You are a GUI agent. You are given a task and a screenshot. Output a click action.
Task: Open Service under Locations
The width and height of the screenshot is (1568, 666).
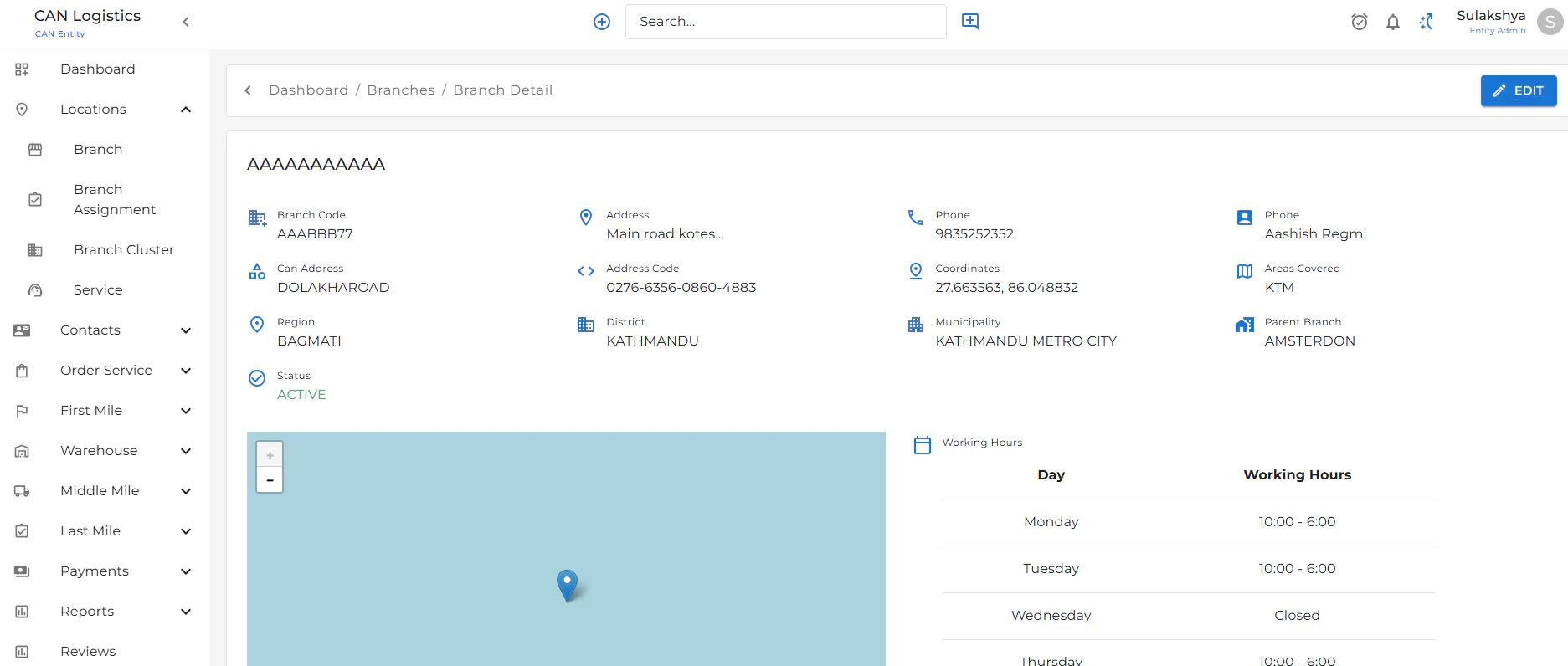click(x=98, y=290)
